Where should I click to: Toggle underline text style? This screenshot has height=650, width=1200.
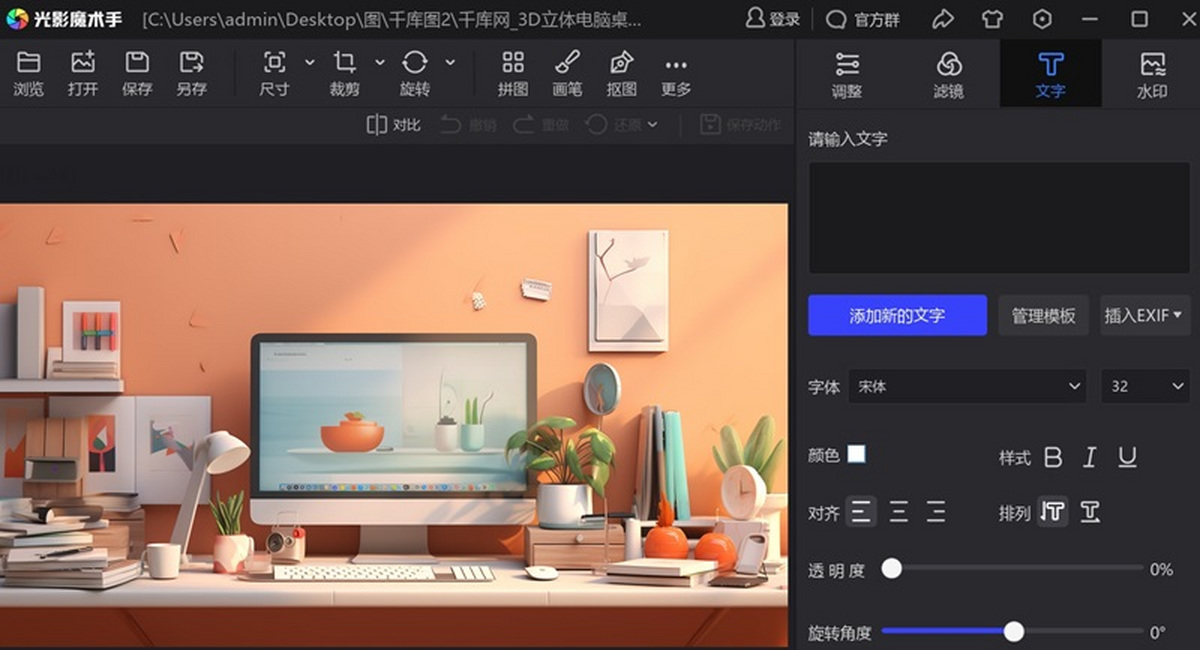(1127, 457)
